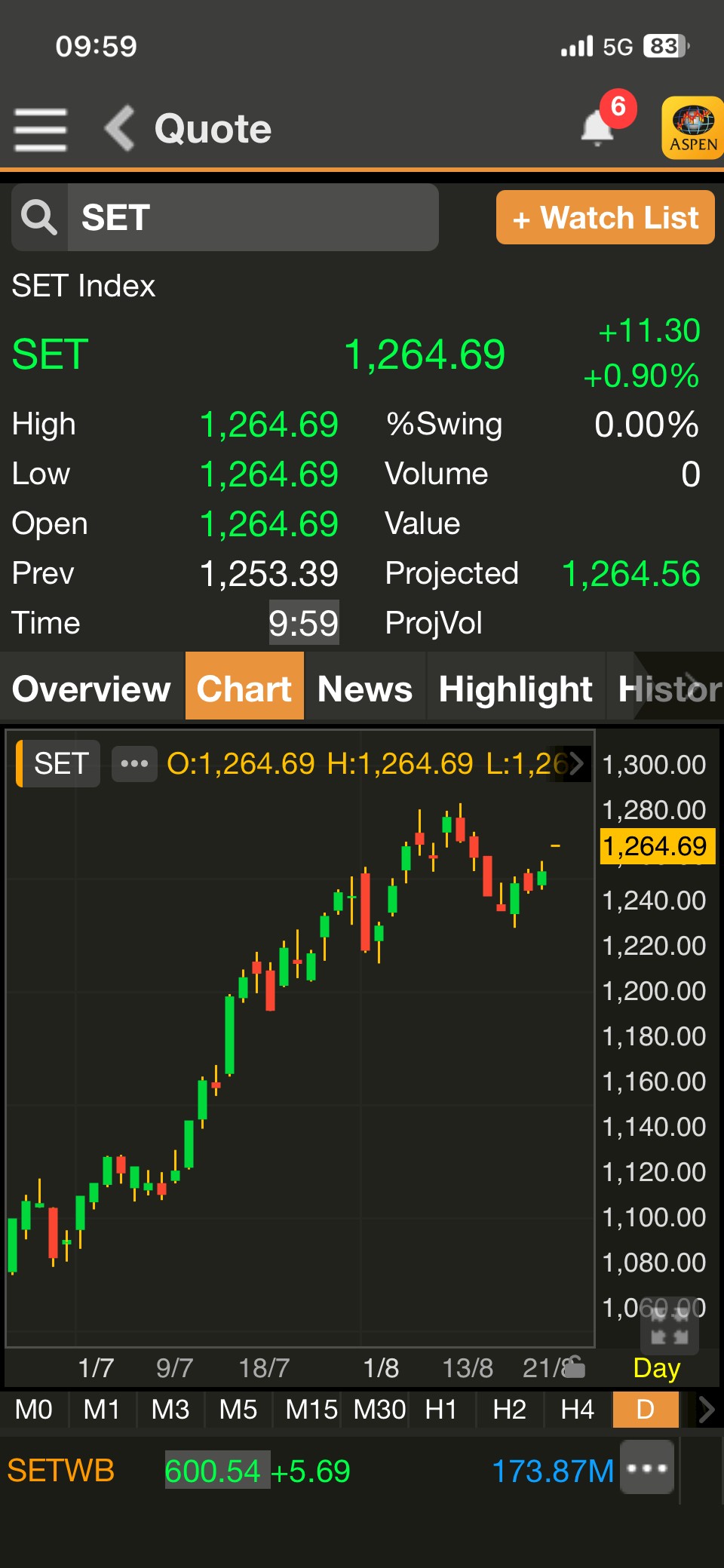Tap the Day label under chart

pyautogui.click(x=657, y=1367)
